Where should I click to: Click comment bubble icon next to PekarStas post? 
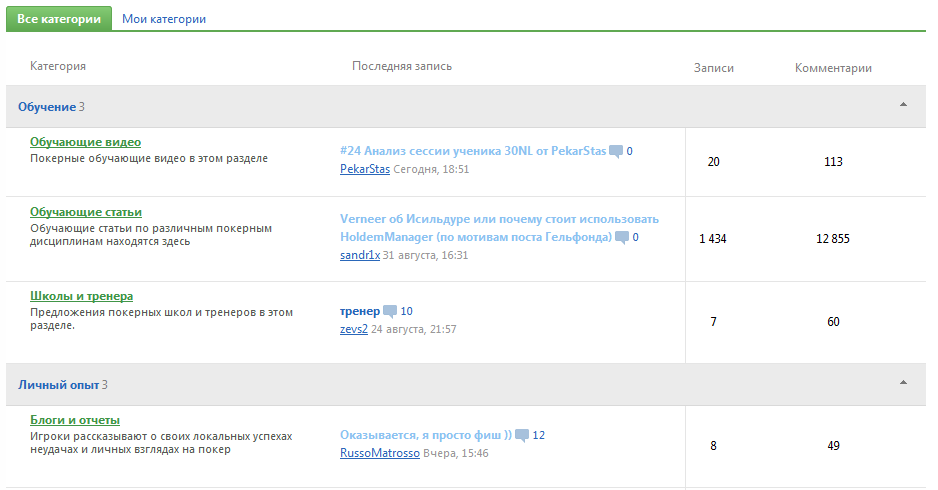point(616,152)
